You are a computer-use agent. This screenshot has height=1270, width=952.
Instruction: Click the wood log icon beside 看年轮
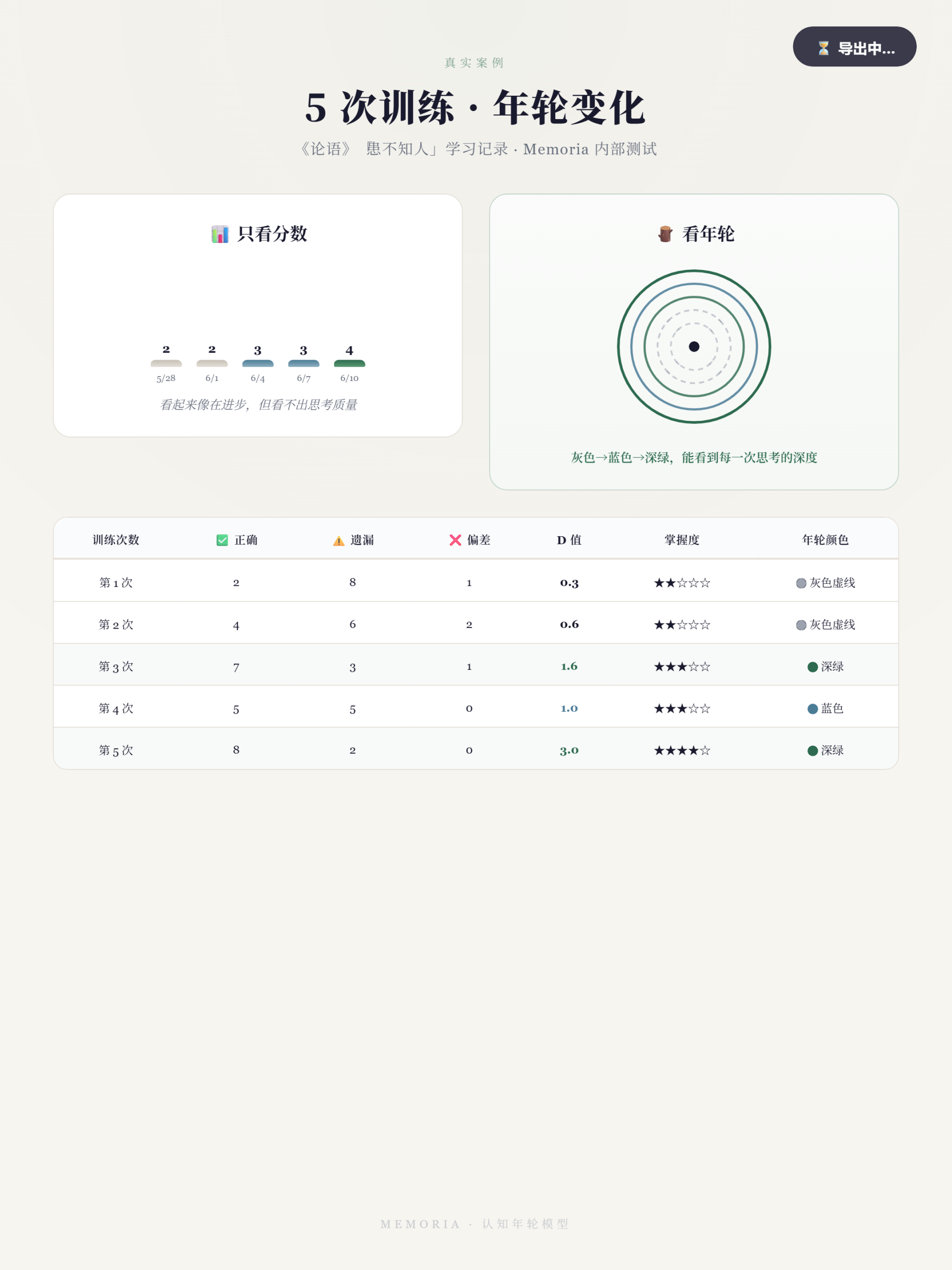(x=665, y=234)
